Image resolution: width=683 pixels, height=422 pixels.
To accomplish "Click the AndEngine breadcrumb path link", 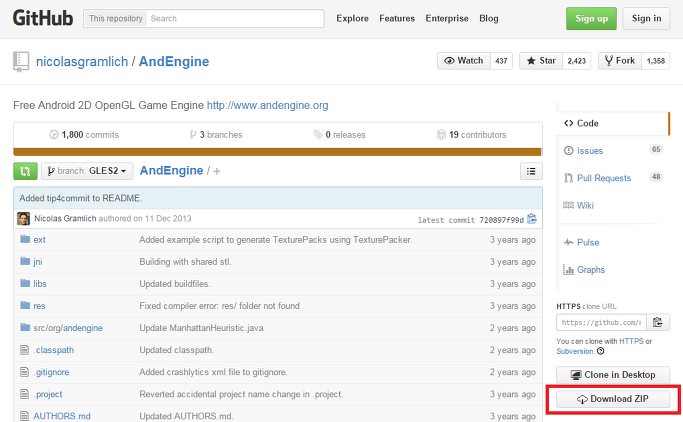I will point(171,171).
